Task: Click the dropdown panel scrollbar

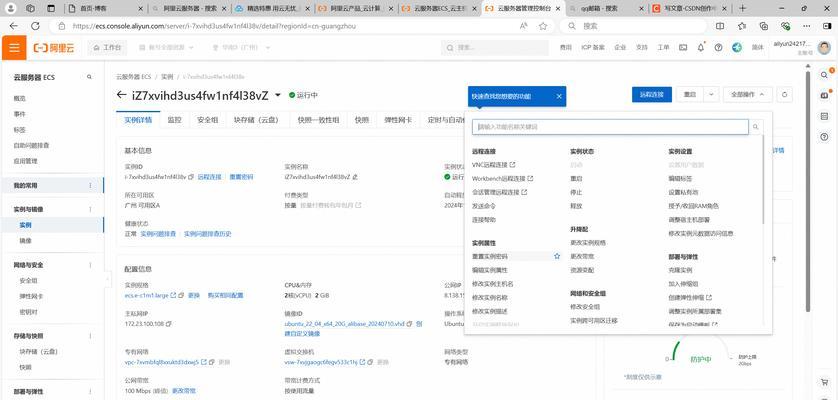Action: click(x=764, y=182)
